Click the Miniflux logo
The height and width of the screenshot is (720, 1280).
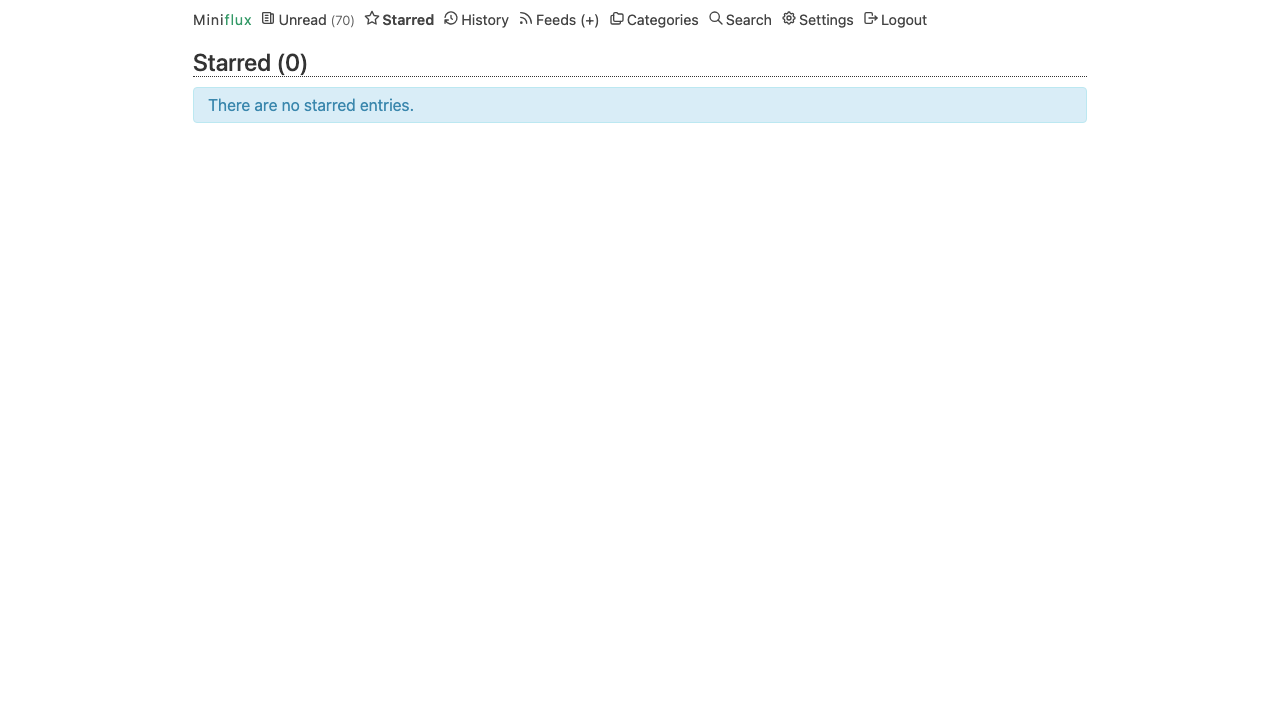point(222,20)
